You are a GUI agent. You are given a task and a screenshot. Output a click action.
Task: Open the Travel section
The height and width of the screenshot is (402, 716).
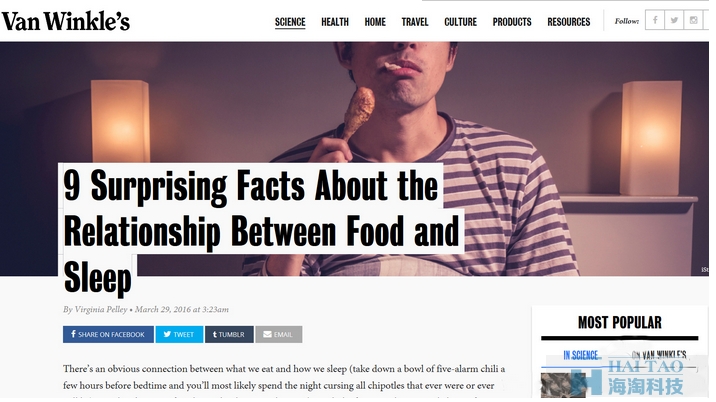coord(415,22)
